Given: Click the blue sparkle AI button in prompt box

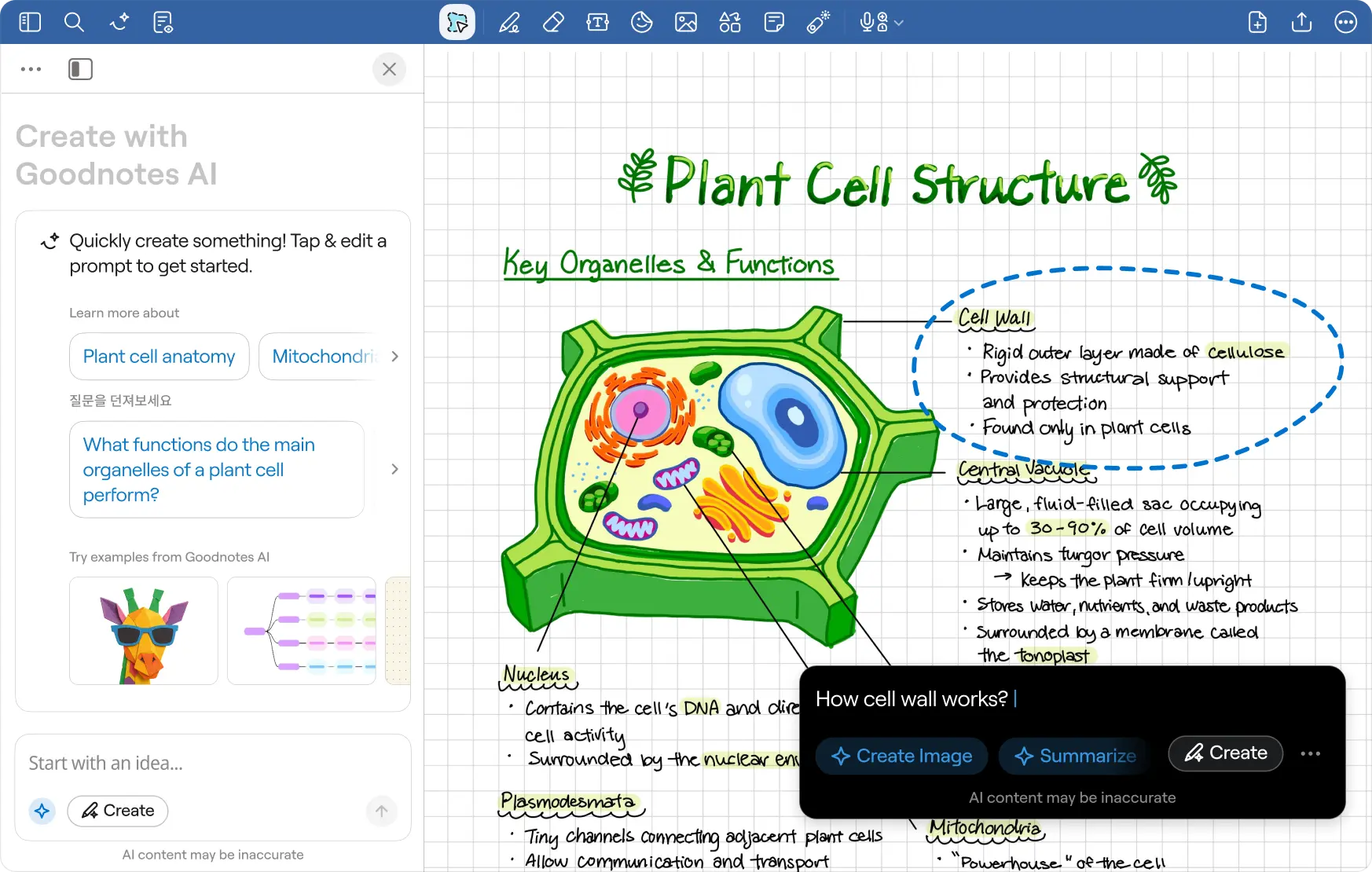Looking at the screenshot, I should click(x=42, y=811).
